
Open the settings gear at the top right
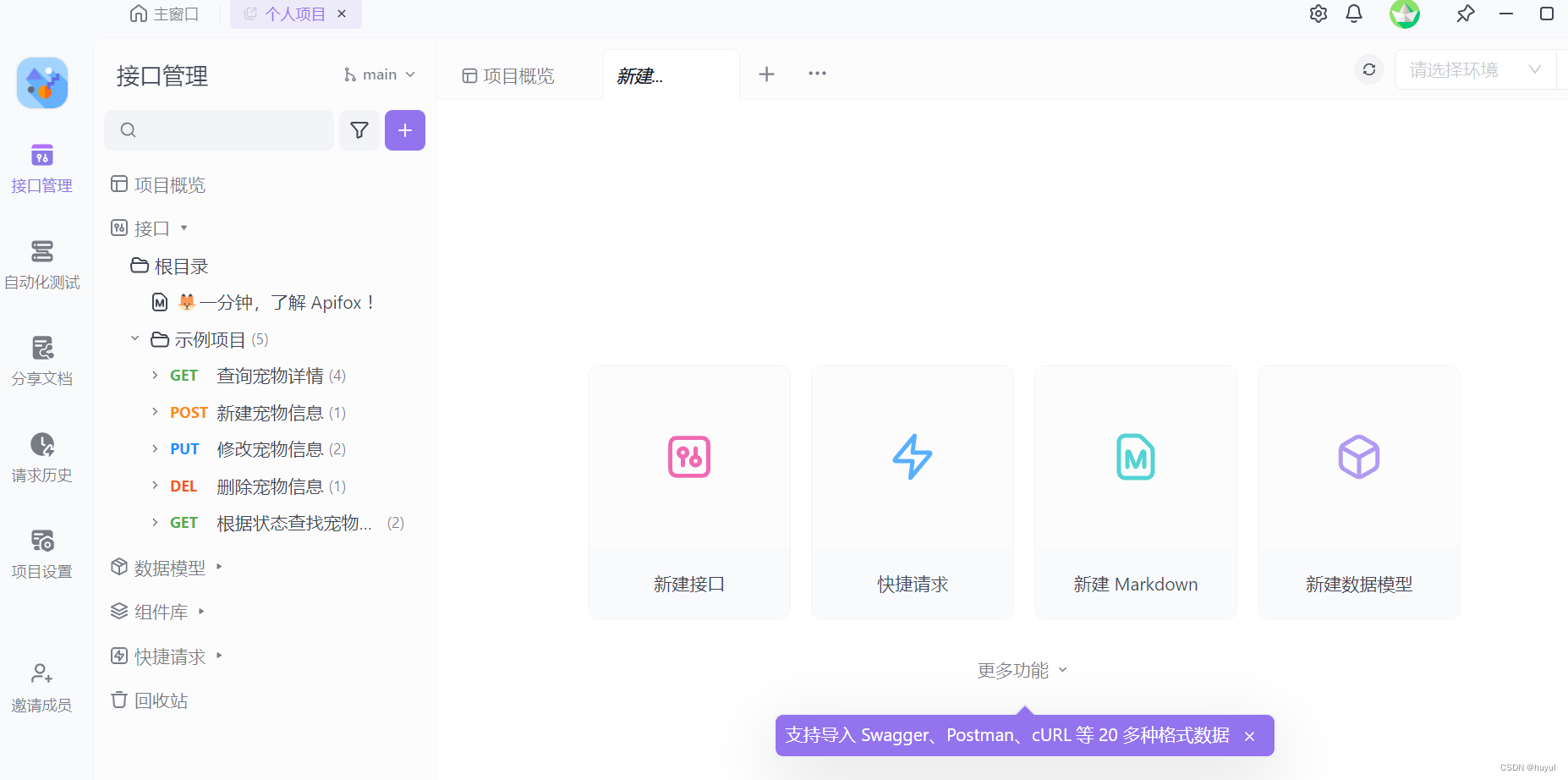coord(1318,14)
